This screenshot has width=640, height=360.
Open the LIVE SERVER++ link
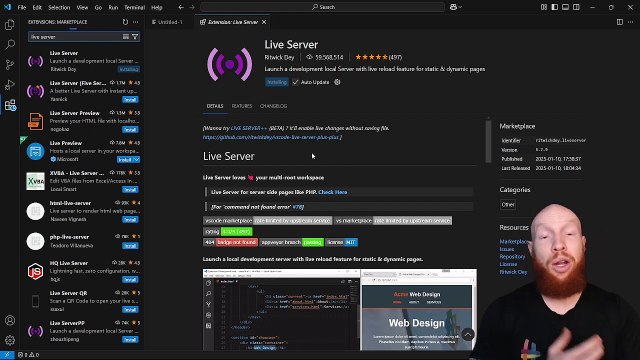click(249, 128)
